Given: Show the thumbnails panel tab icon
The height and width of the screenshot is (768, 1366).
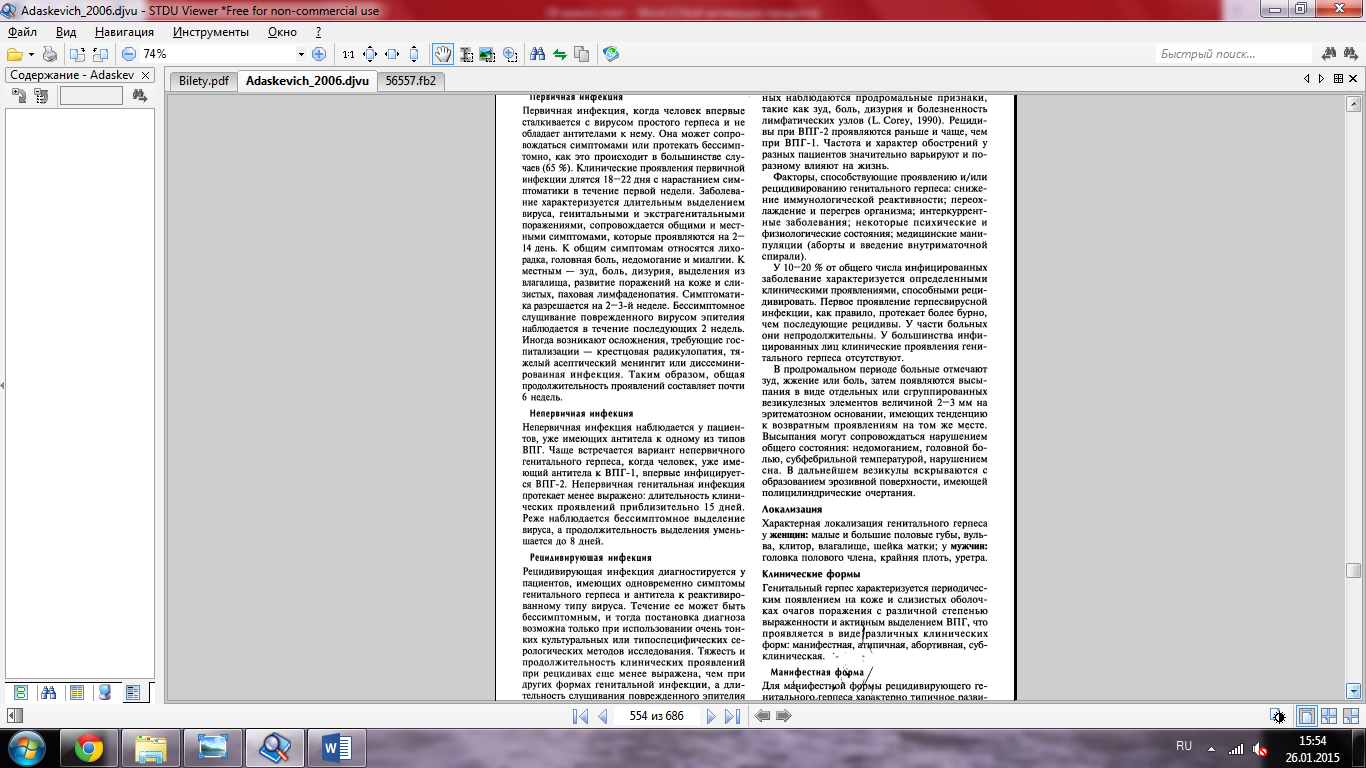Looking at the screenshot, I should click(20, 692).
